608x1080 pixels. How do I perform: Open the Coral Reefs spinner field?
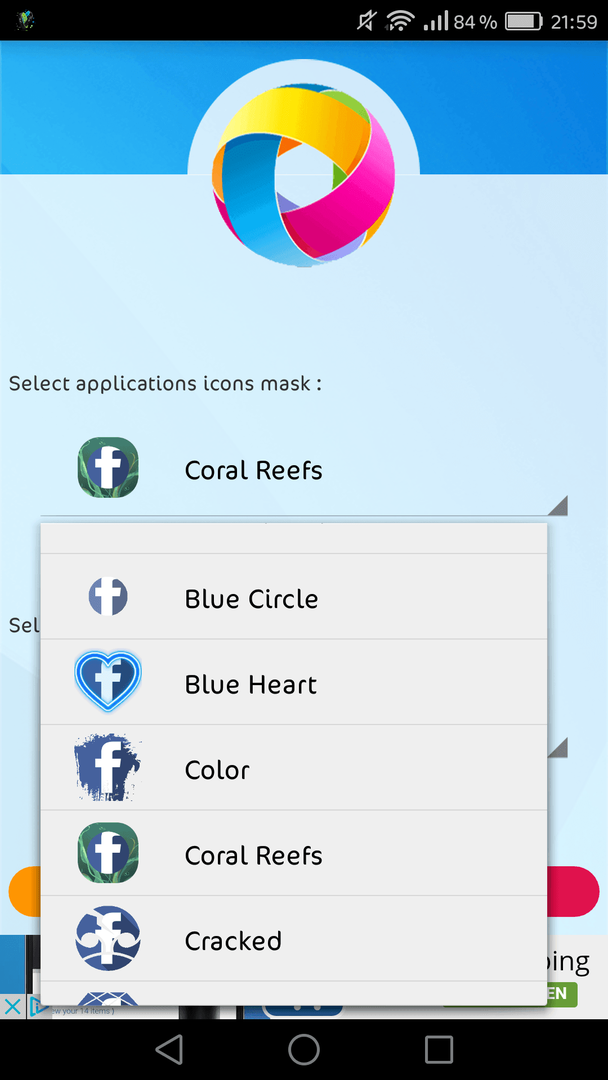click(x=304, y=470)
